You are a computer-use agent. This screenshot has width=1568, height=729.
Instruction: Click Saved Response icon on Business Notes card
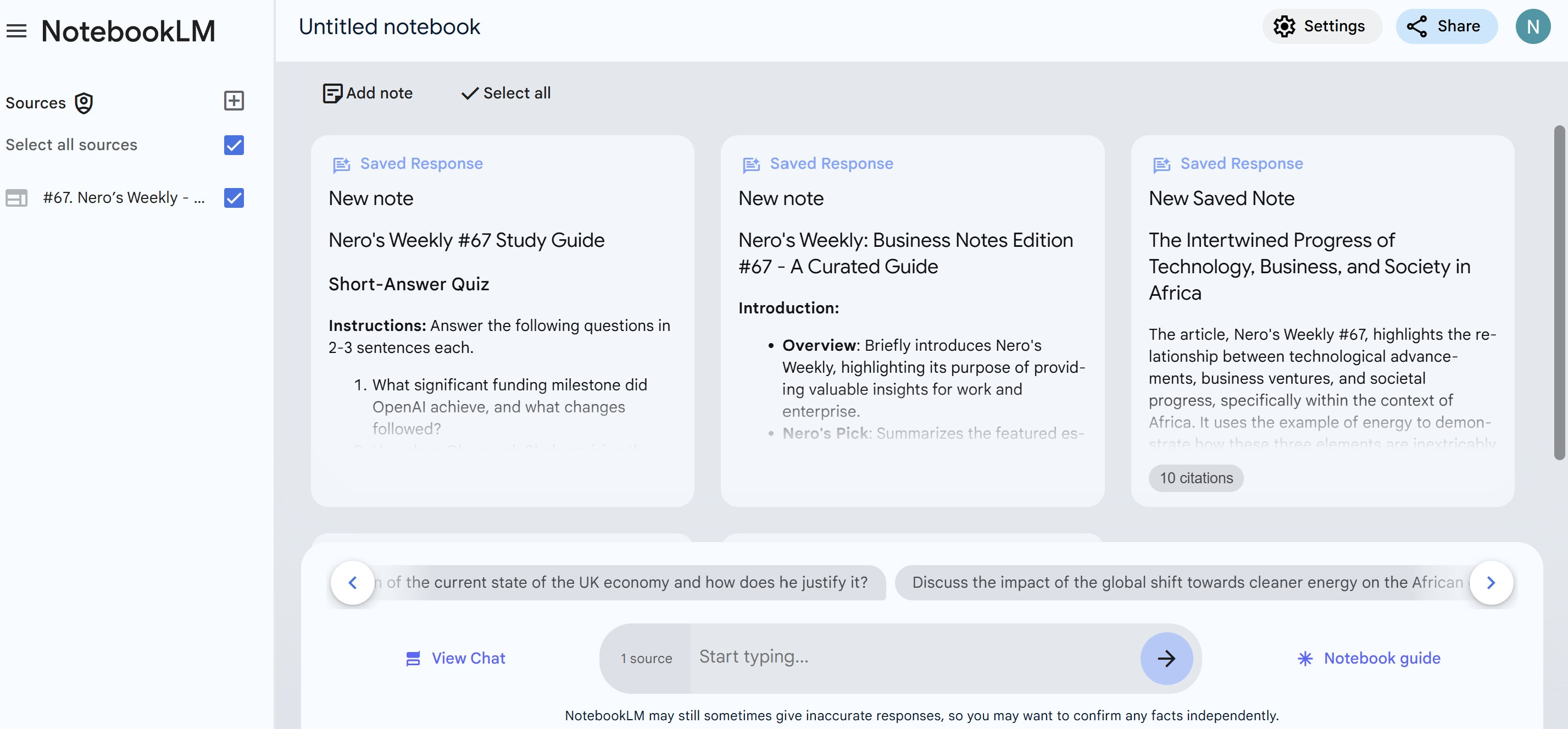point(752,164)
